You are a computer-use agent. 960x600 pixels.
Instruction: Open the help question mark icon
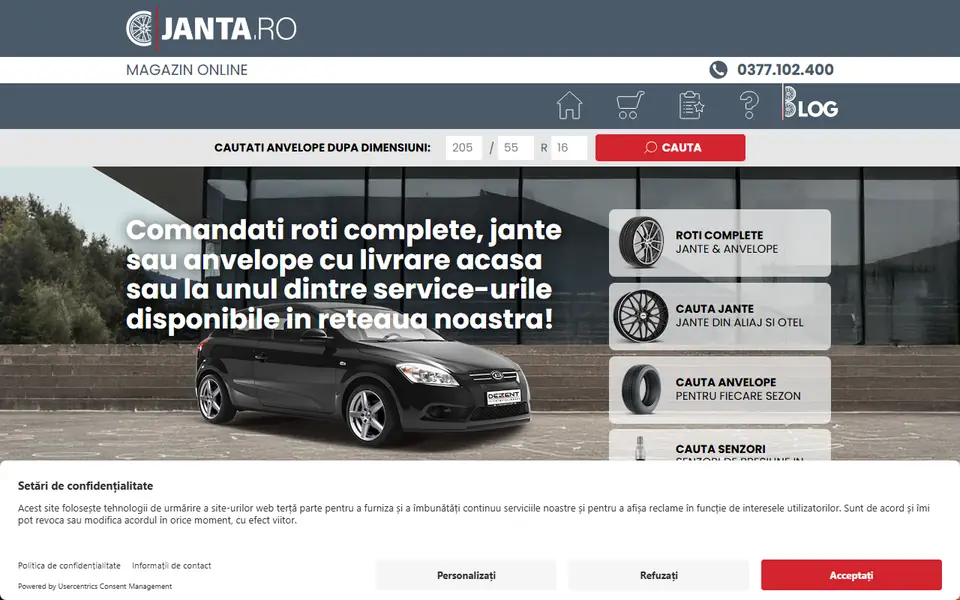[x=749, y=105]
